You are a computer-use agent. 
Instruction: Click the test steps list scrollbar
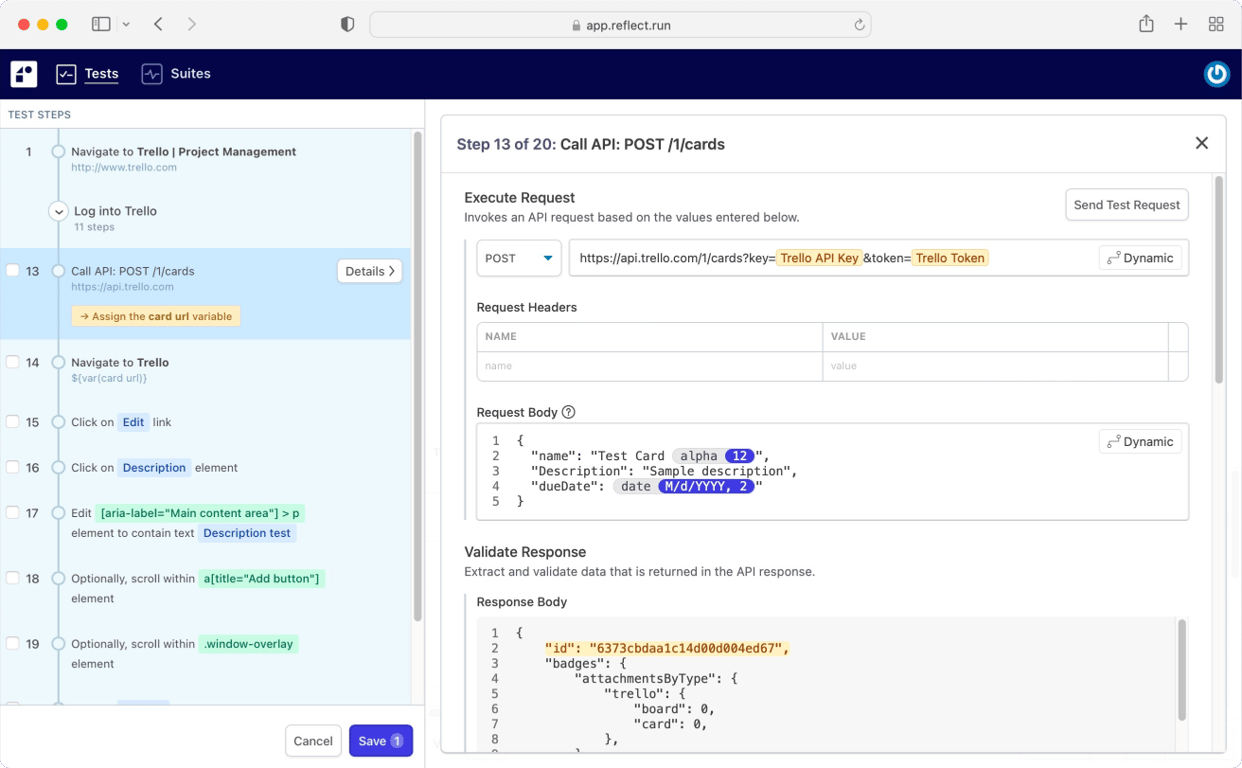[417, 375]
